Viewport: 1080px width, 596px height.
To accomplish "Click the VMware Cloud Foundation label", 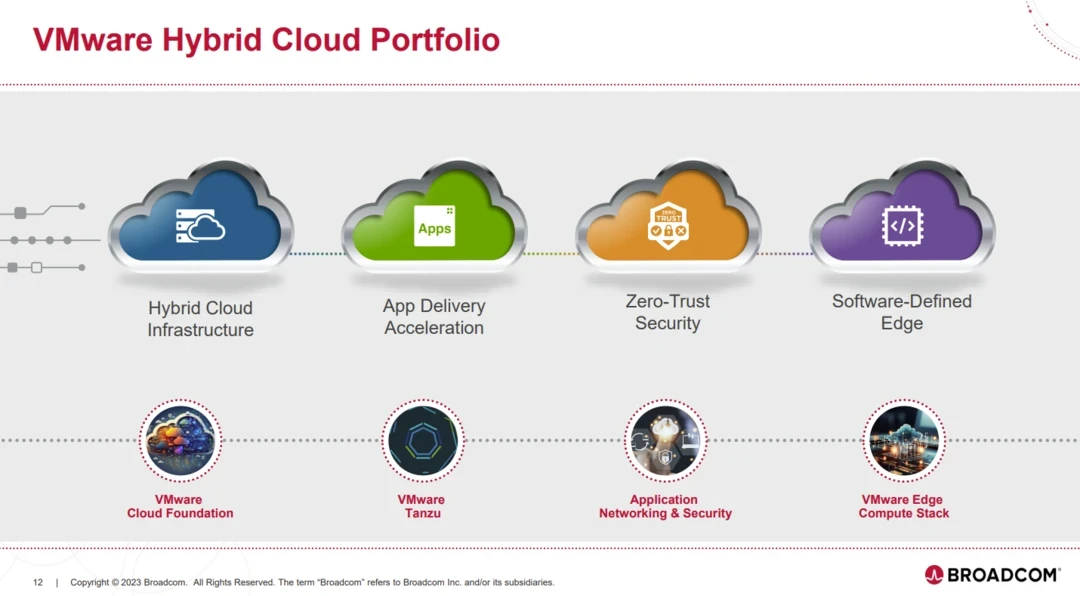I will point(180,507).
